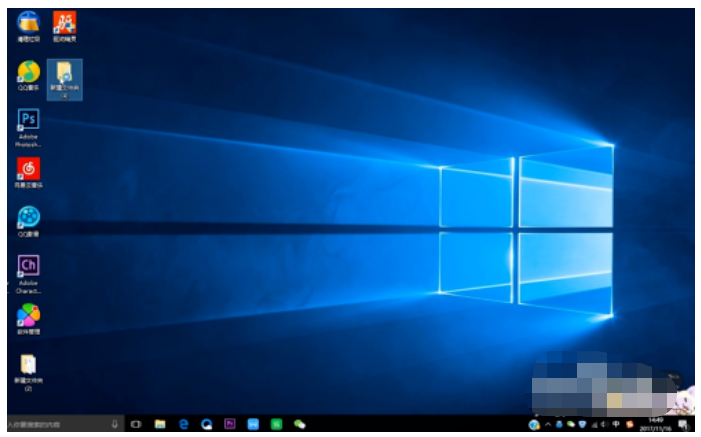The image size is (701, 437).
Task: Open the QQ Music desktop shortcut
Action: pyautogui.click(x=29, y=72)
